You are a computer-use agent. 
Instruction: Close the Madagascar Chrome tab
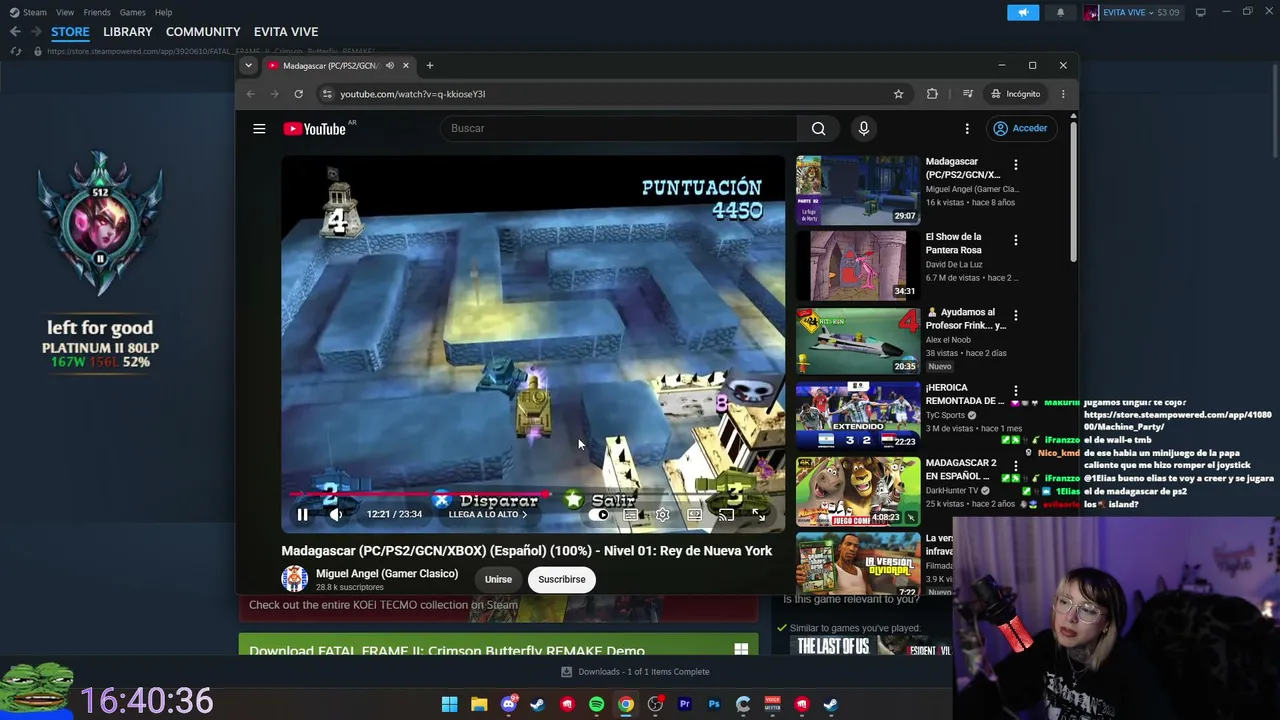click(x=405, y=66)
